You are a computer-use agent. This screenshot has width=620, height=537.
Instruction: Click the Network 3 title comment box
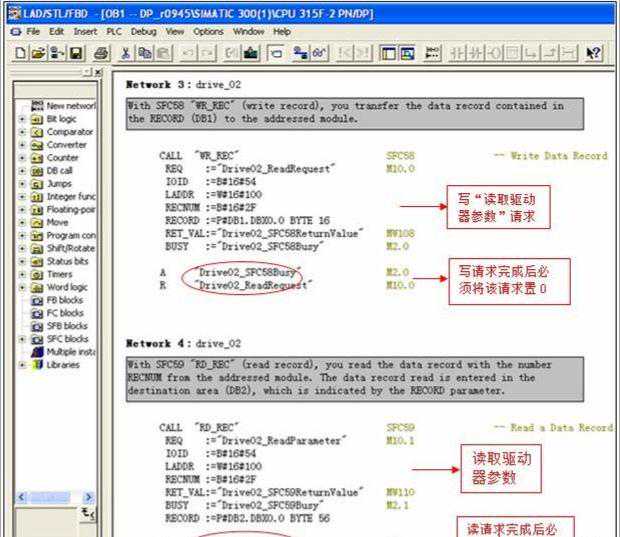click(352, 112)
